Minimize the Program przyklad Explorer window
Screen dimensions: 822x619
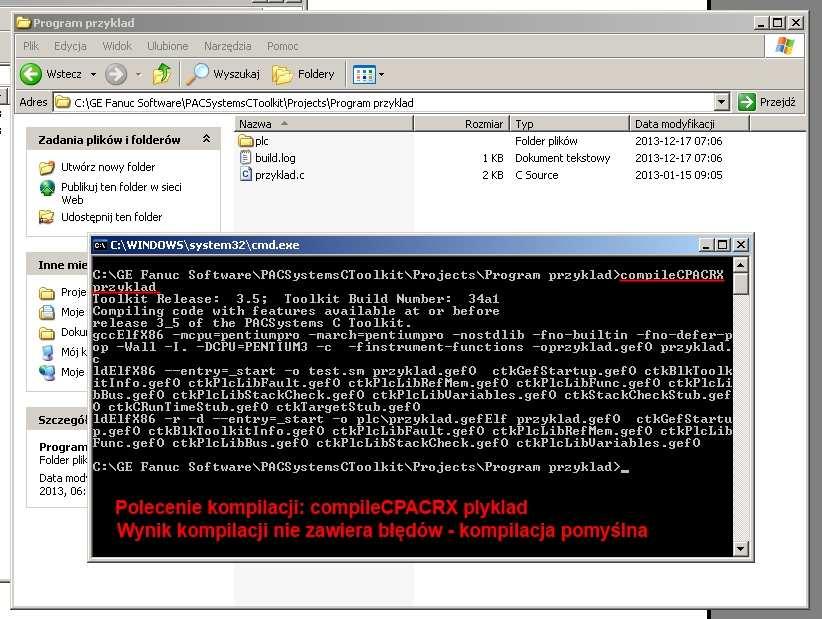tap(761, 23)
